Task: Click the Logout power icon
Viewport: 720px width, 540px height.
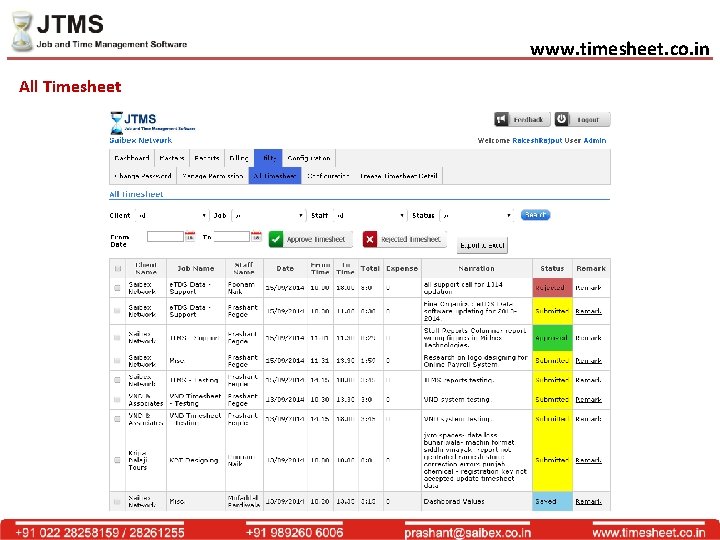Action: (x=562, y=119)
